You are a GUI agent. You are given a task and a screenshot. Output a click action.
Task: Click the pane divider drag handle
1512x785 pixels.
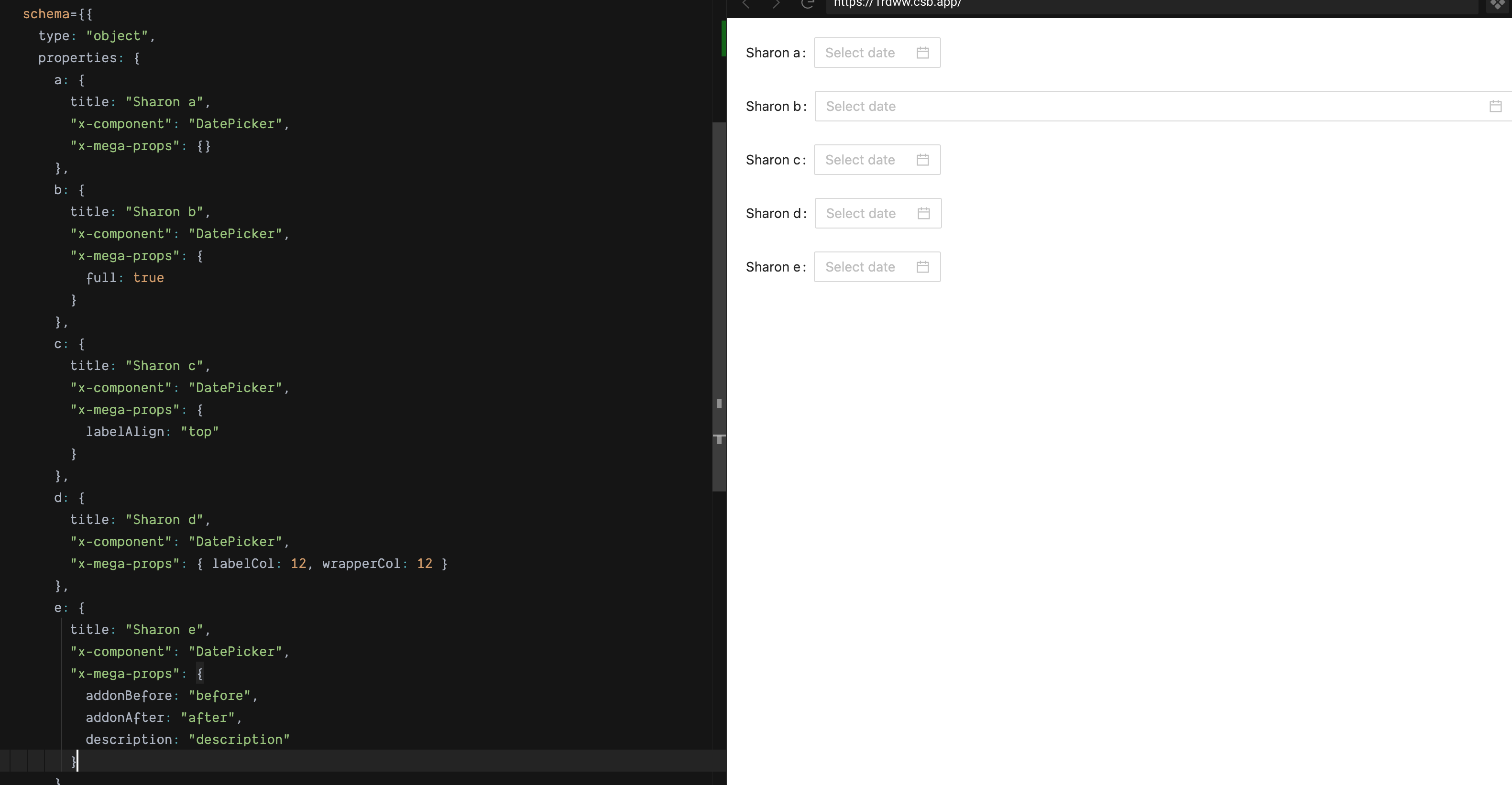[720, 403]
